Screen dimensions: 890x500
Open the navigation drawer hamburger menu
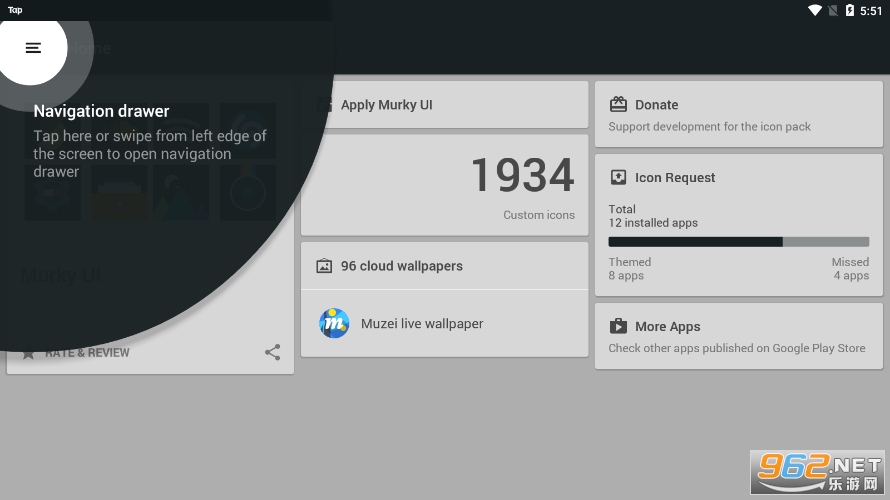[x=33, y=48]
